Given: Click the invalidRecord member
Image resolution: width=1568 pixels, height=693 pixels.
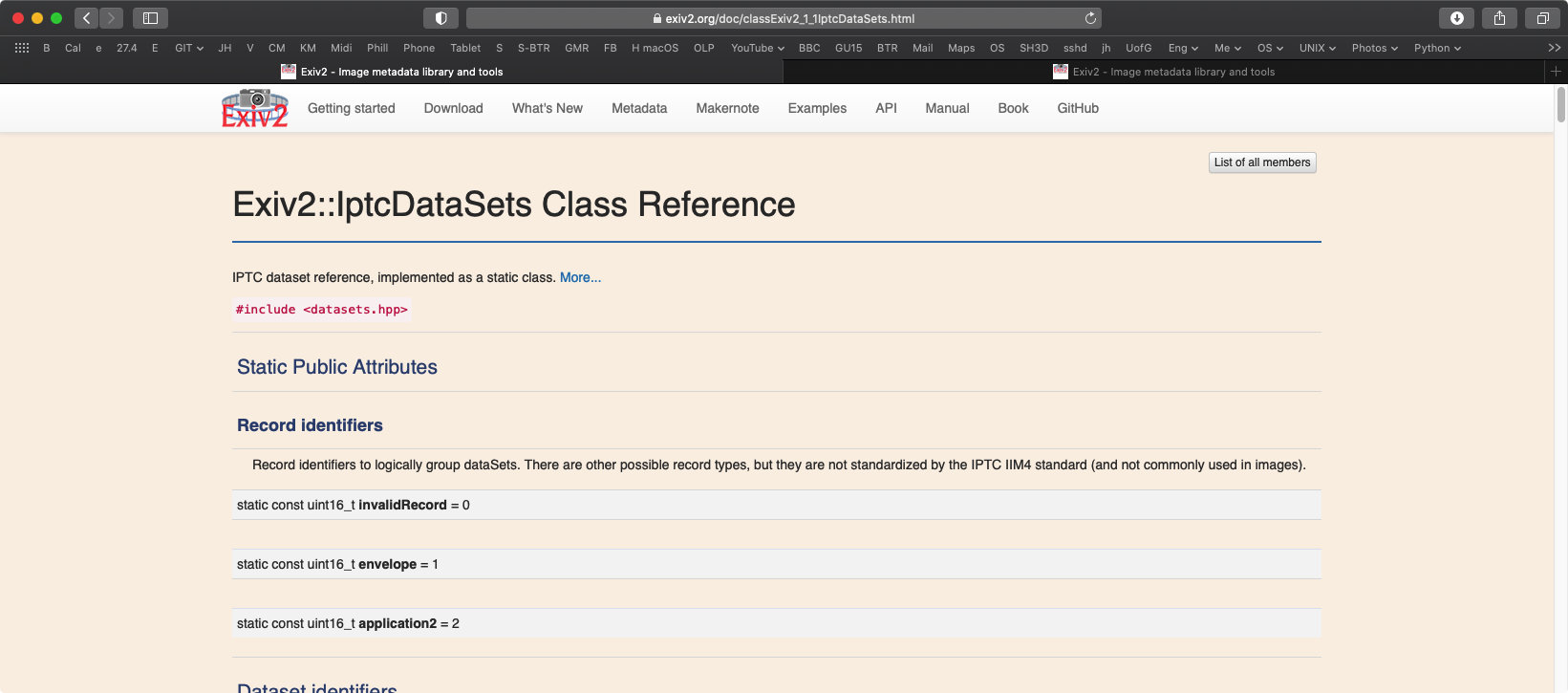Looking at the screenshot, I should [x=402, y=505].
